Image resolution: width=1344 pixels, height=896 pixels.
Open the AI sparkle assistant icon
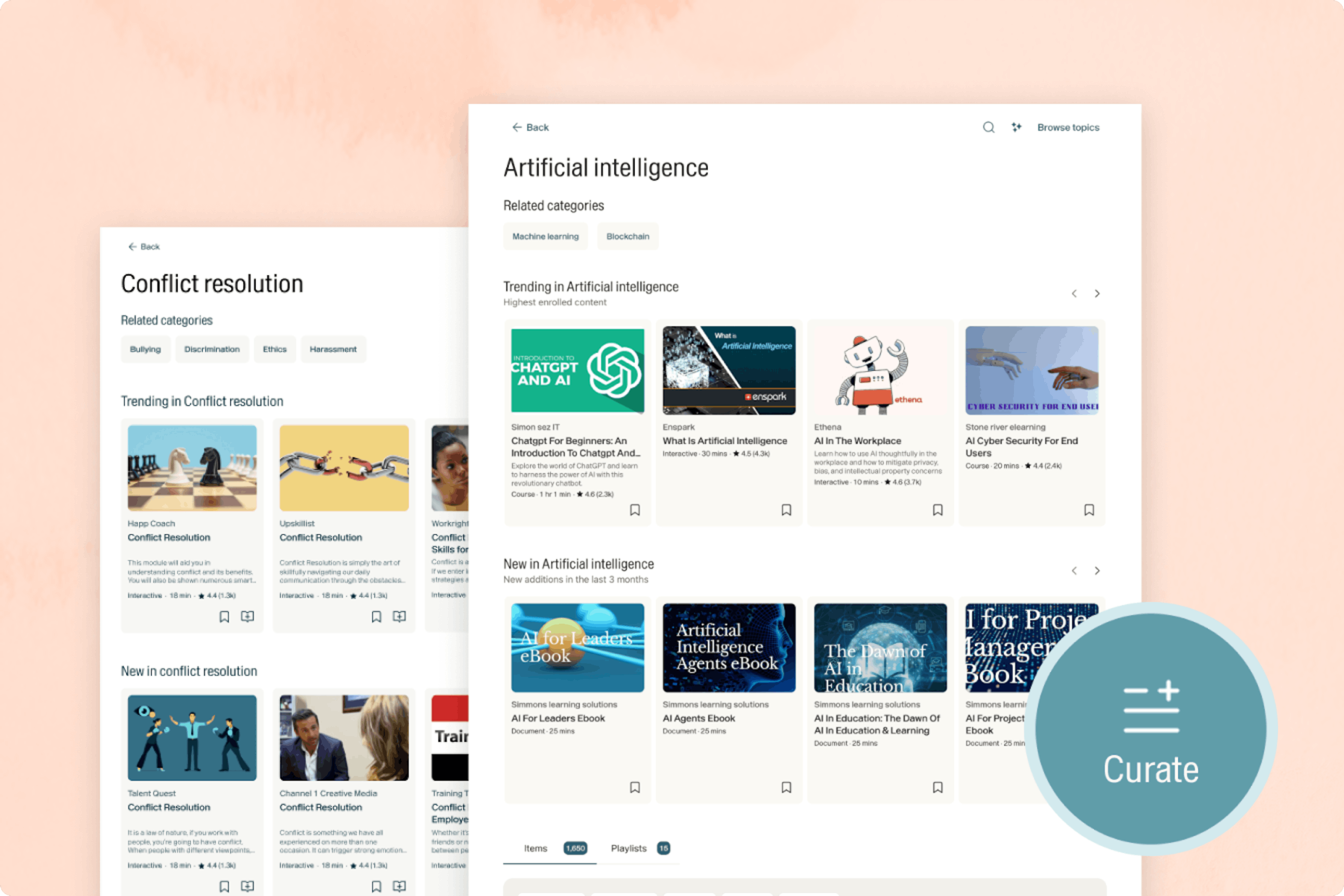(x=1016, y=127)
